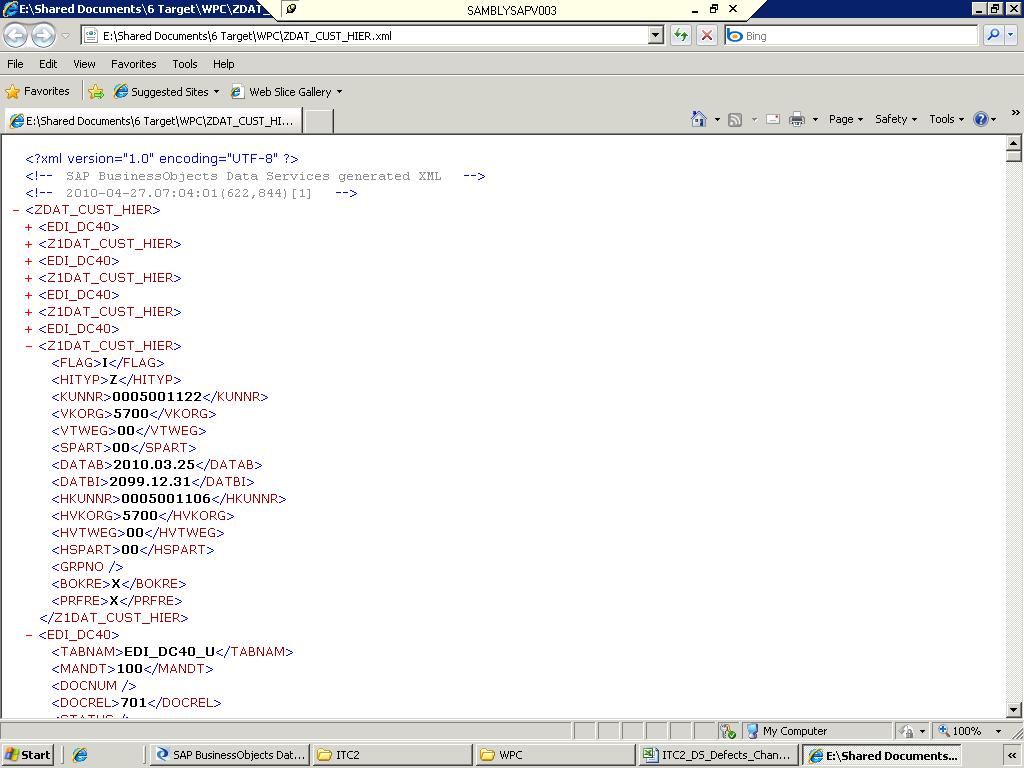Collapse the root ZDAT_CUST_HIER node
The height and width of the screenshot is (768, 1024).
[x=16, y=210]
